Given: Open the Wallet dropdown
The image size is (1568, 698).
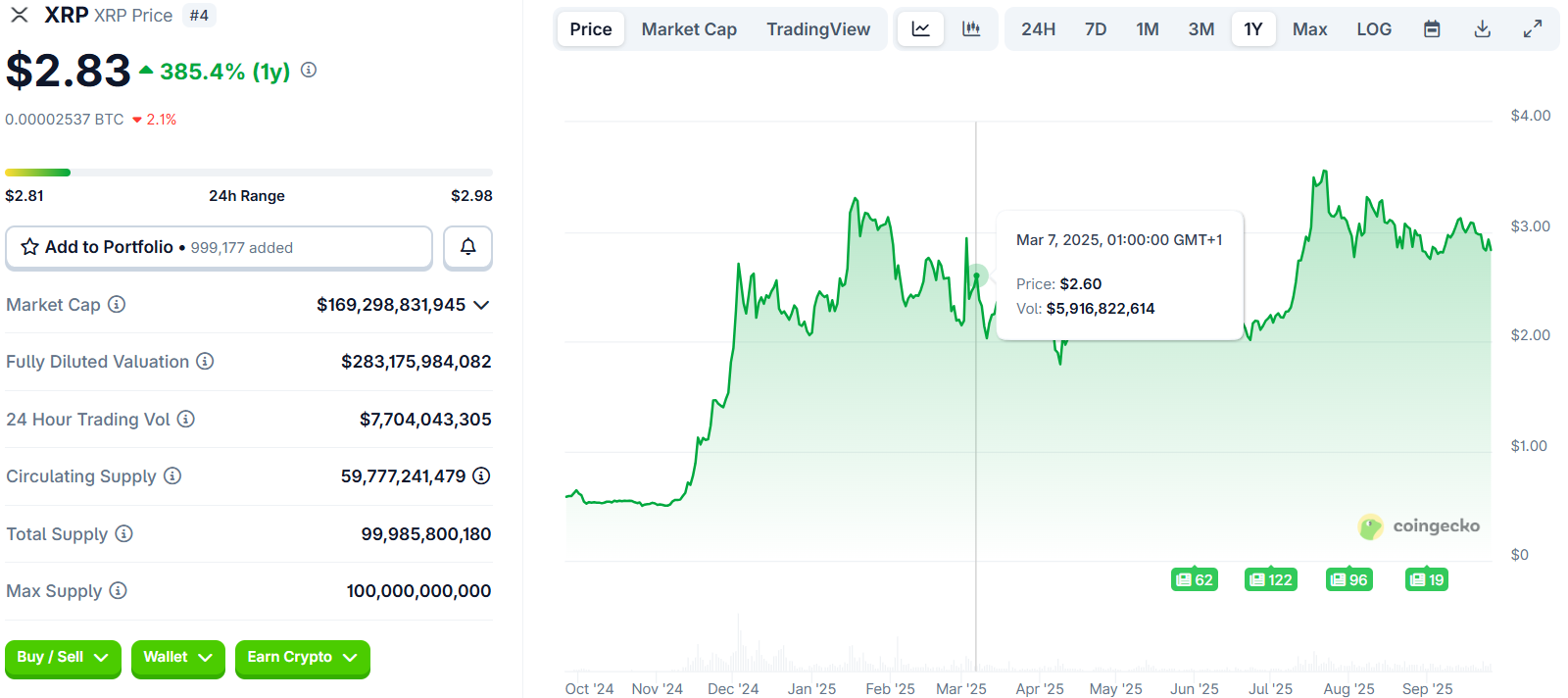Looking at the screenshot, I should pyautogui.click(x=177, y=658).
